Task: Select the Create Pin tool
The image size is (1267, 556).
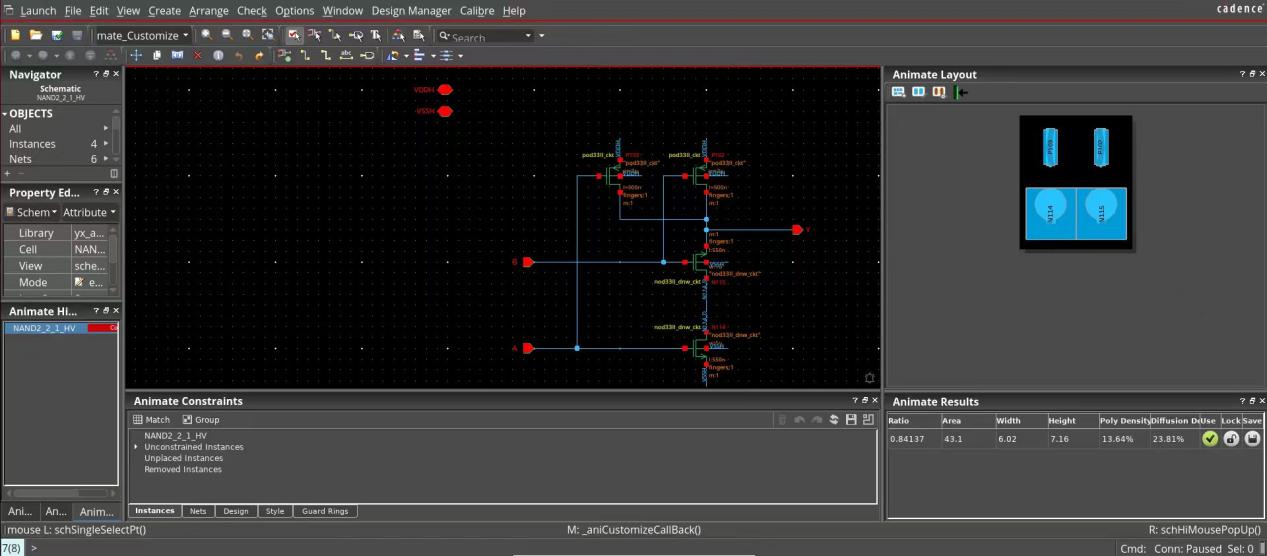Action: click(x=367, y=55)
